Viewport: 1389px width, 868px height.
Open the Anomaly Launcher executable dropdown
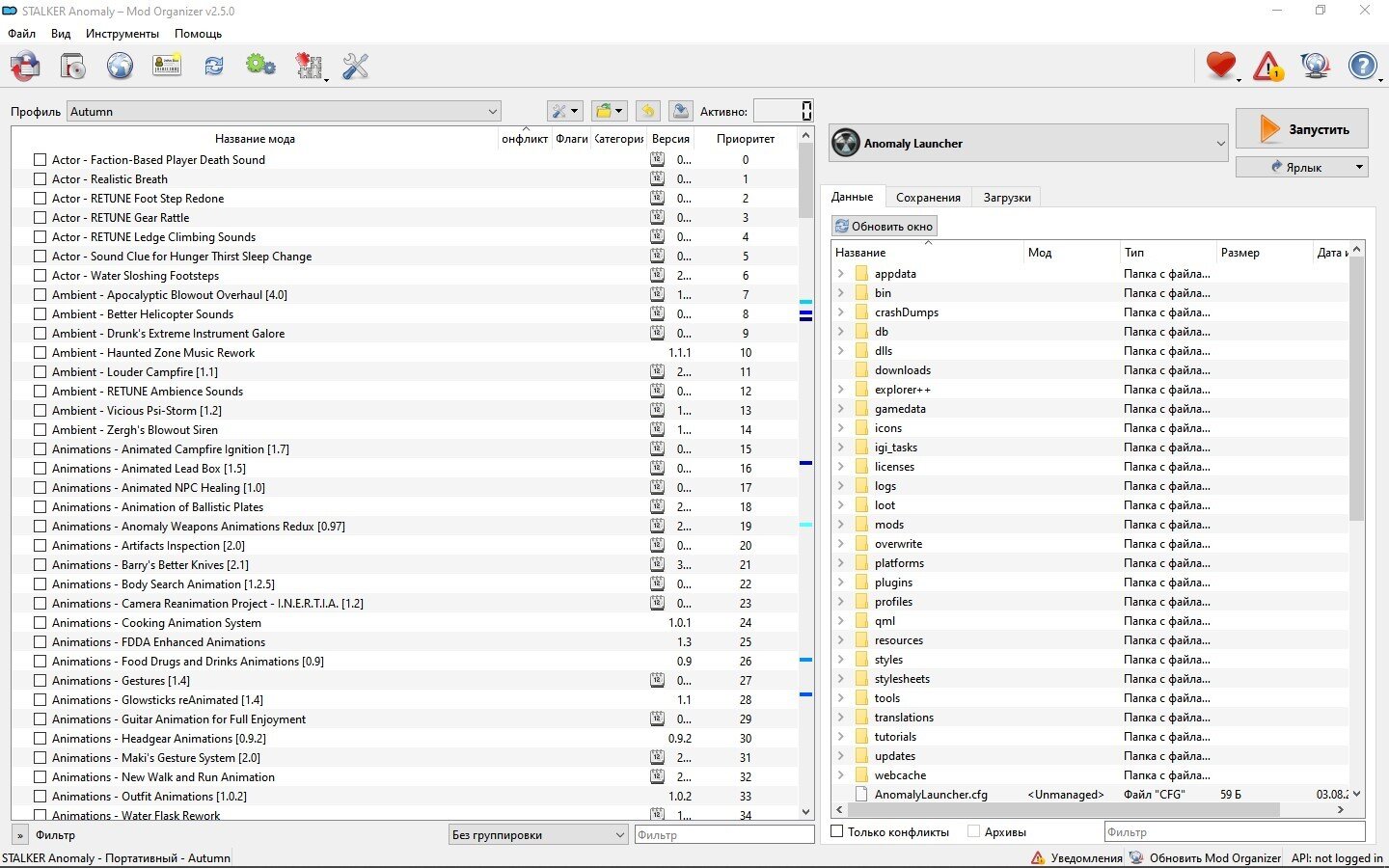click(1029, 143)
